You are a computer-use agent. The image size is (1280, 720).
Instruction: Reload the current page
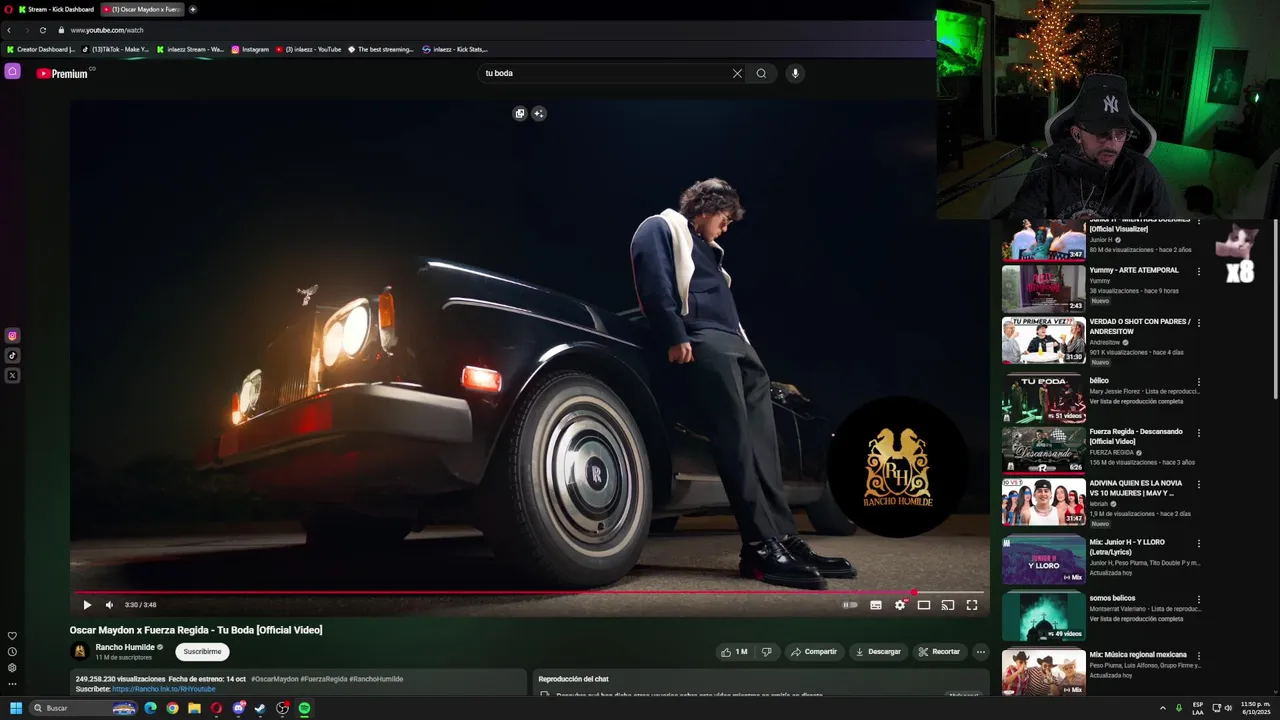pos(43,30)
